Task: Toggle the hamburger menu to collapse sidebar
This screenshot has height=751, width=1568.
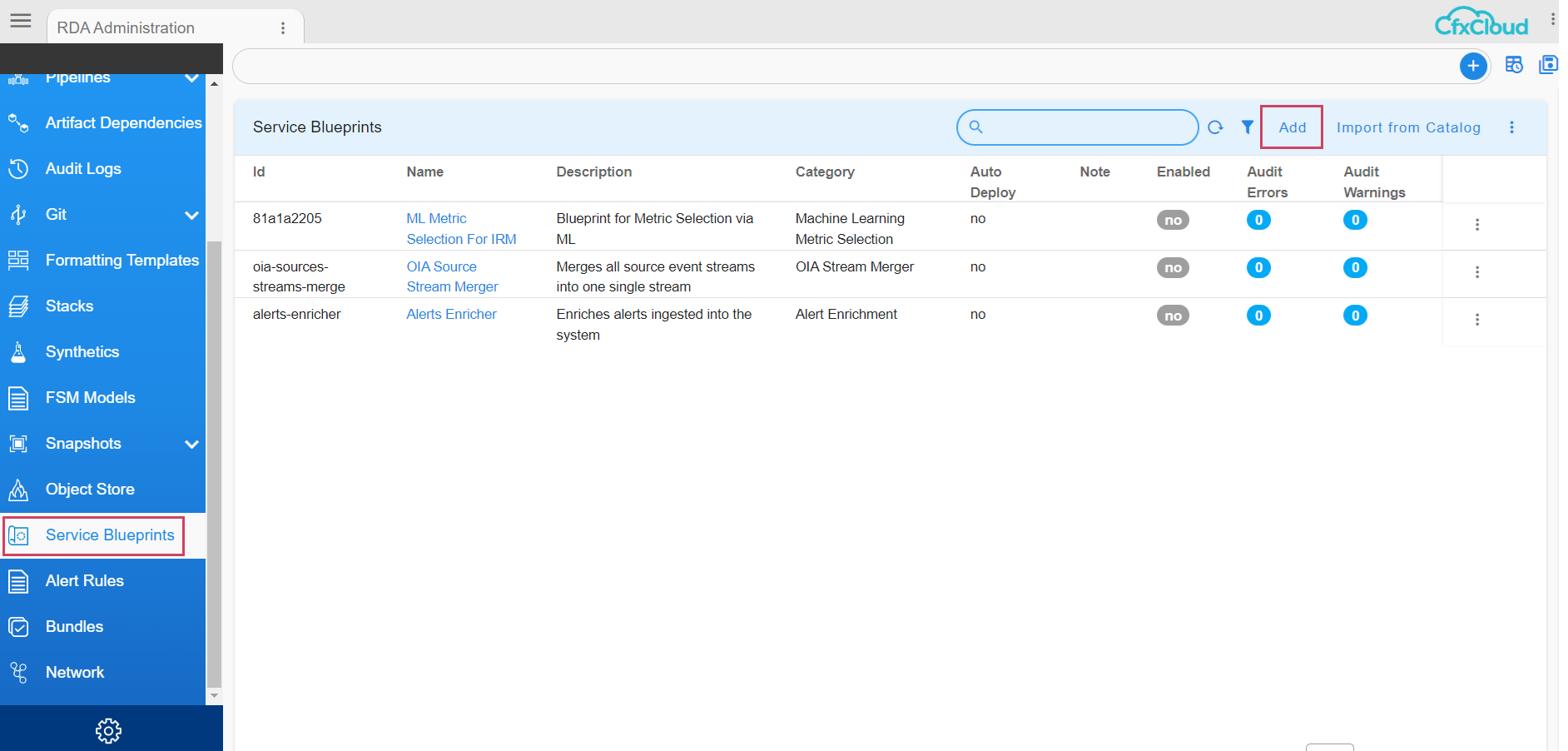Action: point(21,21)
